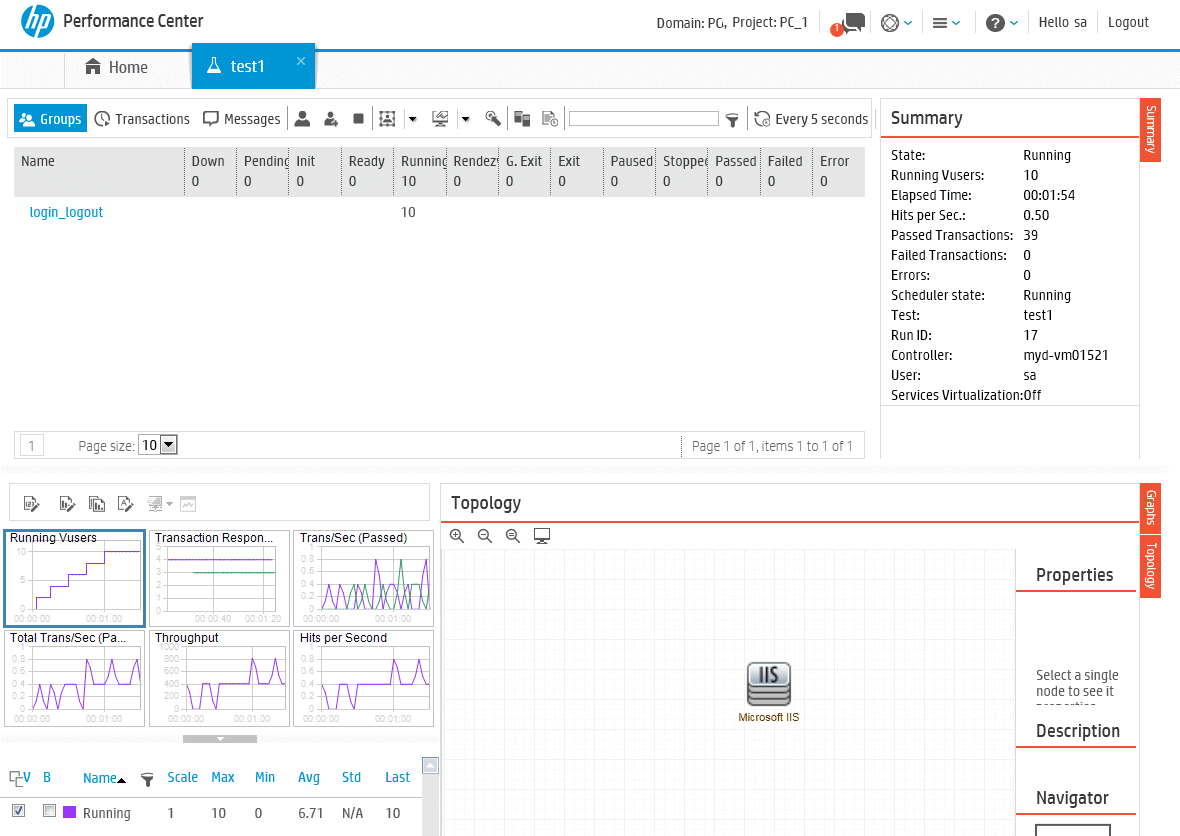Click the Logout link

click(1128, 23)
